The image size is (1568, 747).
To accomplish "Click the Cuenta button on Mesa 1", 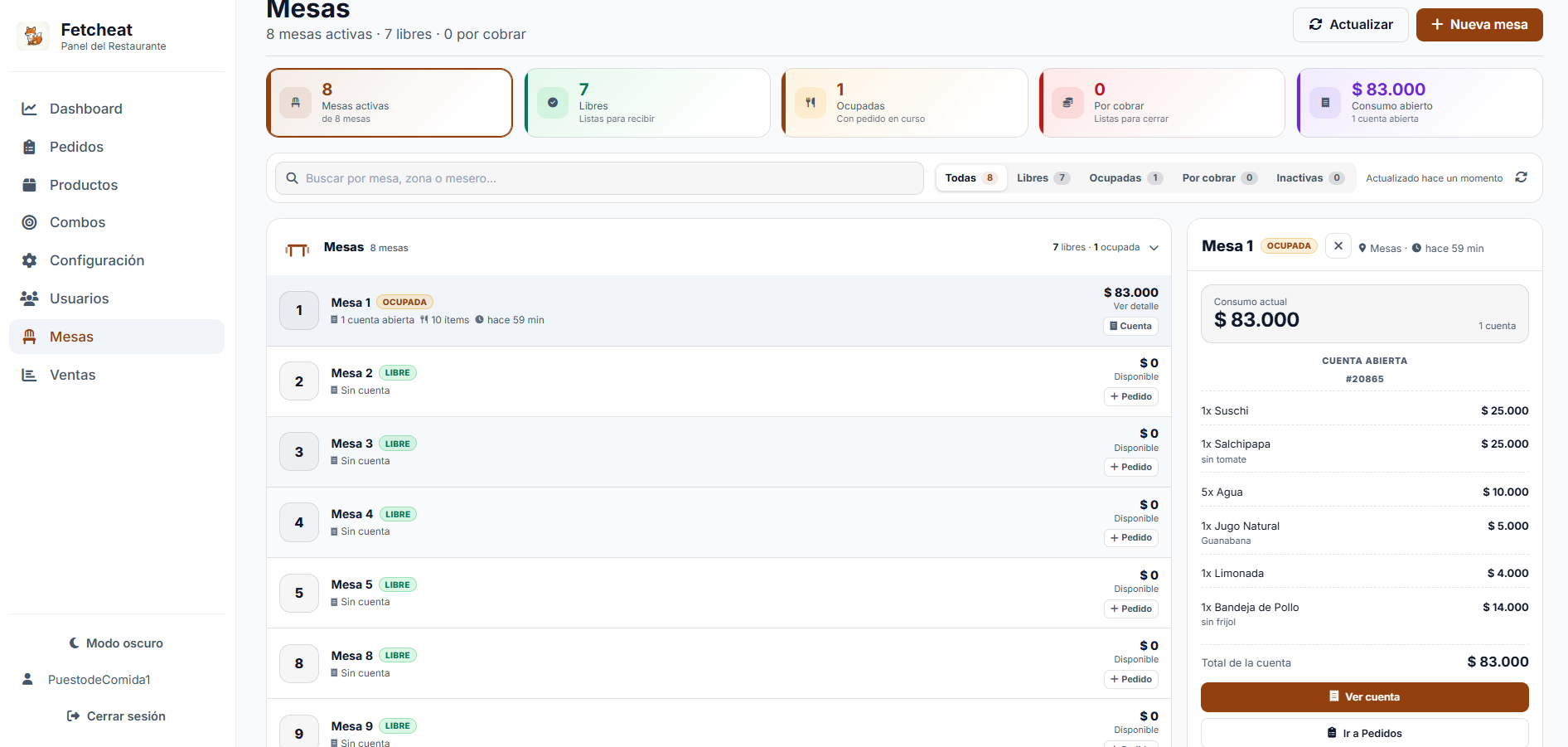I will [x=1130, y=326].
